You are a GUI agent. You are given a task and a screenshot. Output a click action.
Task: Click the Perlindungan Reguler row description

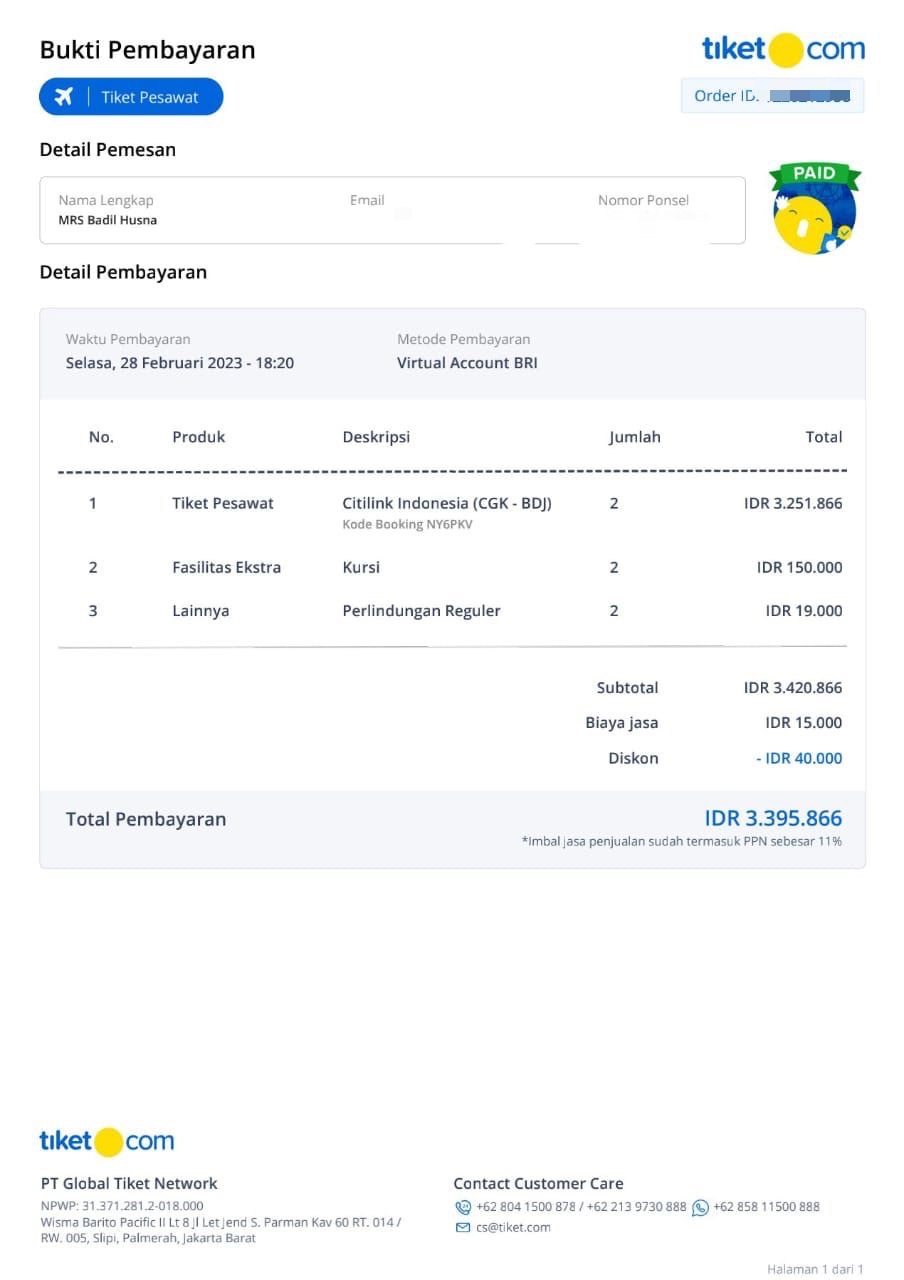(421, 611)
